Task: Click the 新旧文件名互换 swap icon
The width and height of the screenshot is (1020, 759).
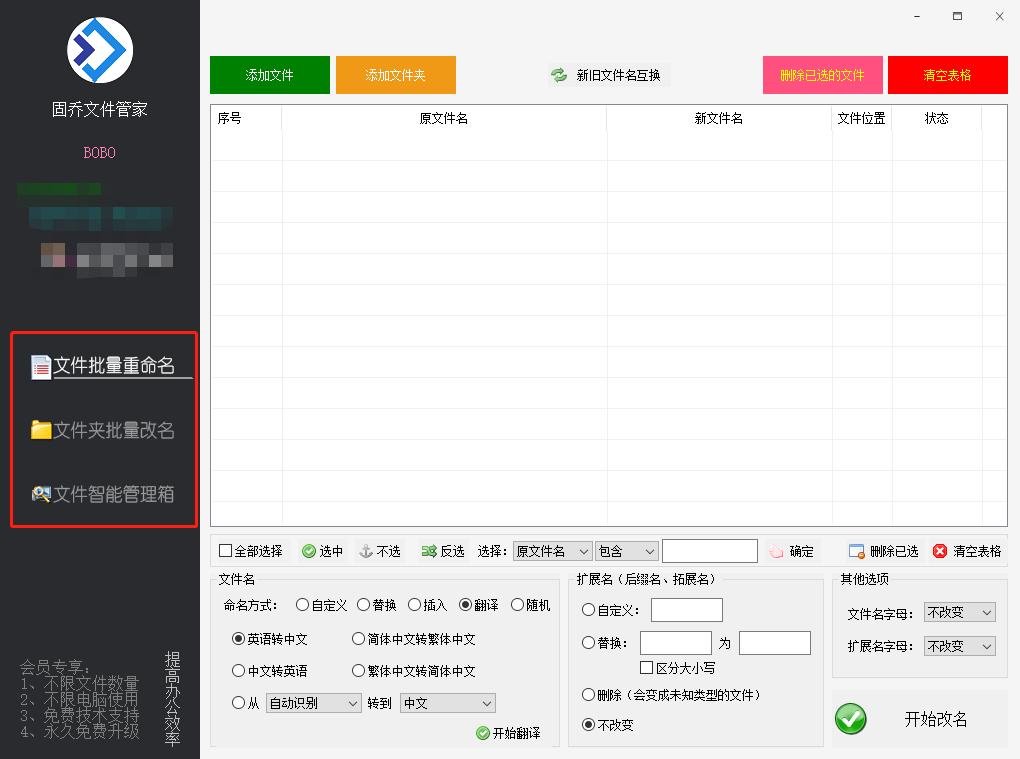Action: (x=558, y=74)
